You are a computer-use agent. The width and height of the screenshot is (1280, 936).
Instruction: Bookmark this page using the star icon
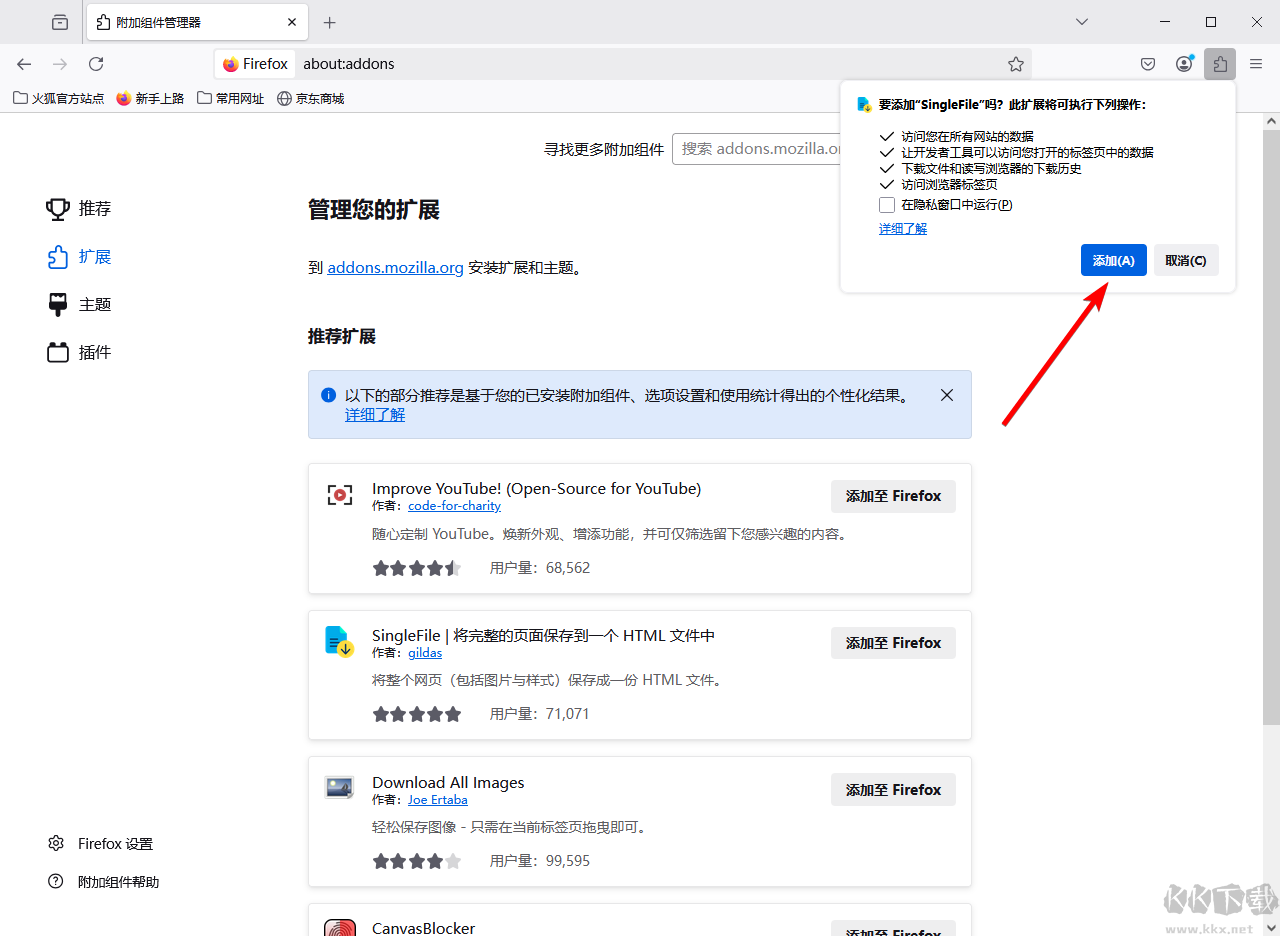click(x=1016, y=63)
